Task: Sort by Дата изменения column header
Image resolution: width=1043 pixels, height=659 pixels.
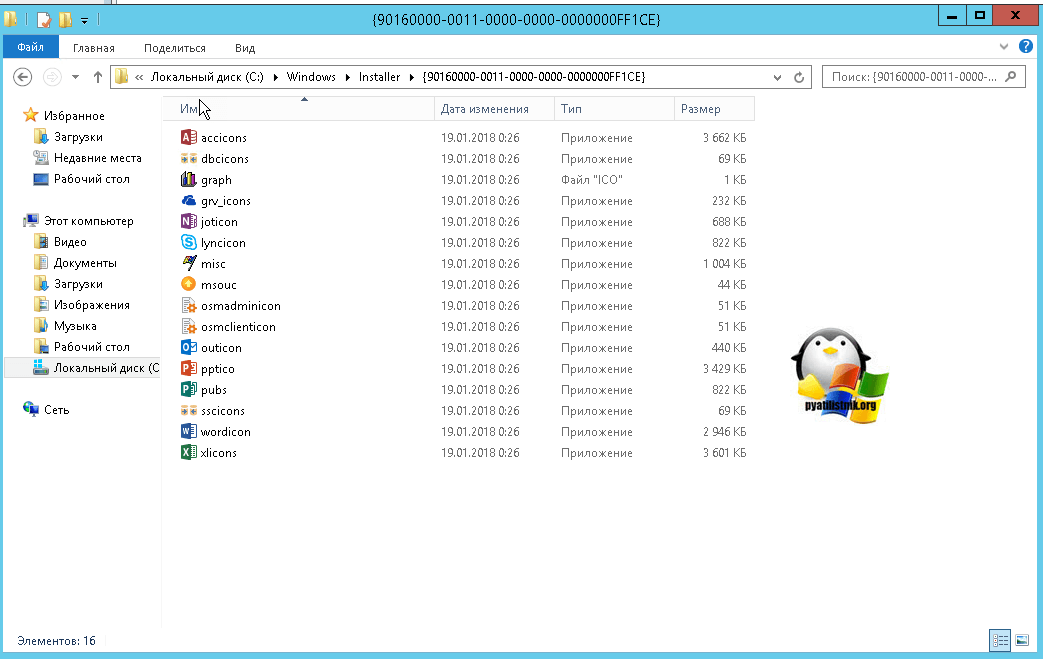Action: pyautogui.click(x=484, y=109)
